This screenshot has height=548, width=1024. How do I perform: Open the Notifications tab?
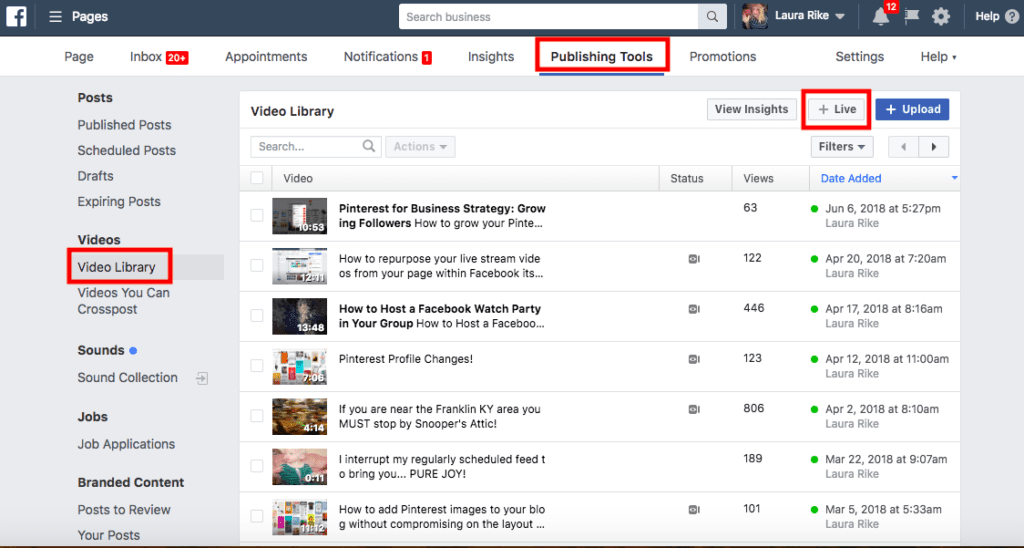pyautogui.click(x=387, y=57)
